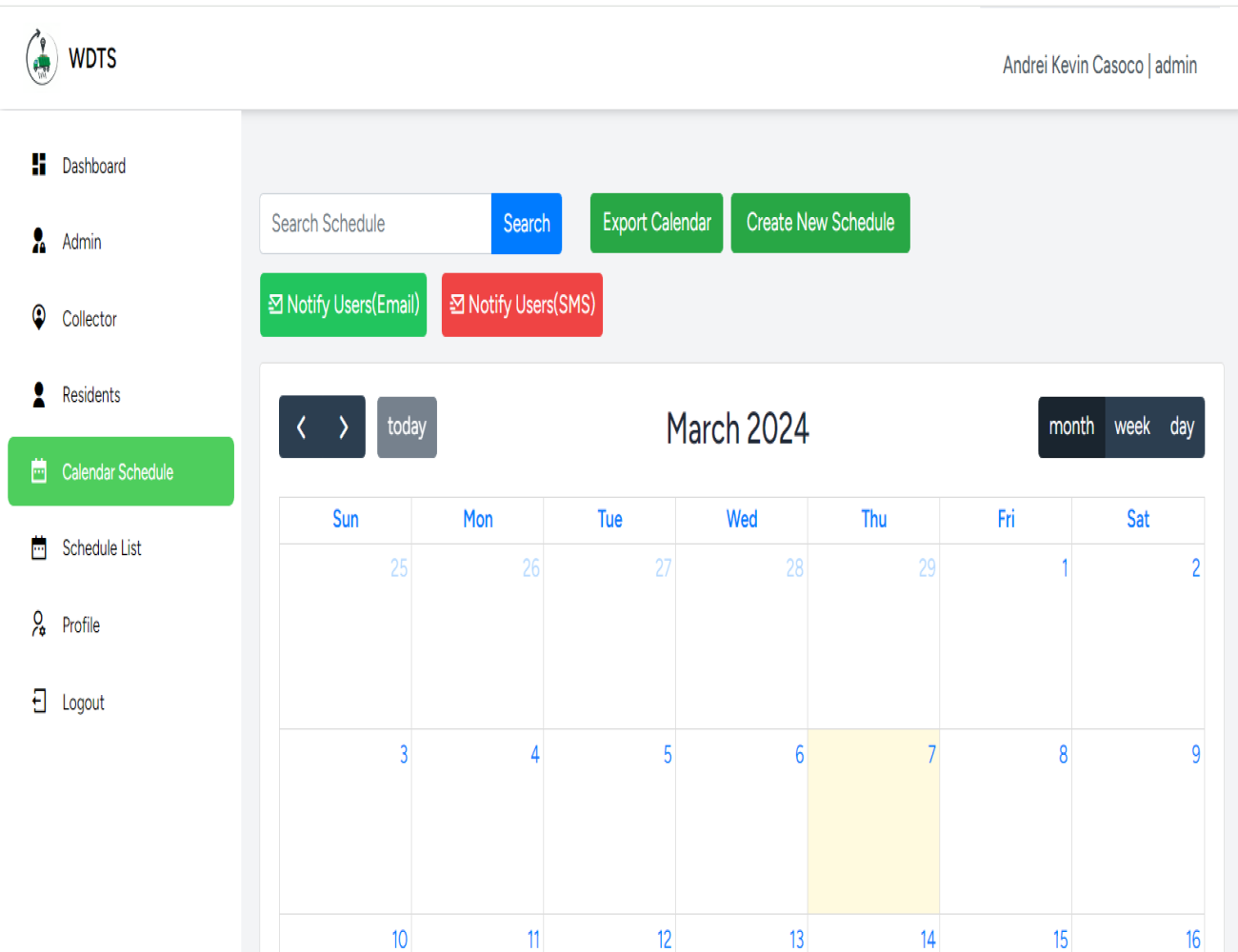Image resolution: width=1238 pixels, height=952 pixels.
Task: Click the Admin person icon
Action: (39, 241)
